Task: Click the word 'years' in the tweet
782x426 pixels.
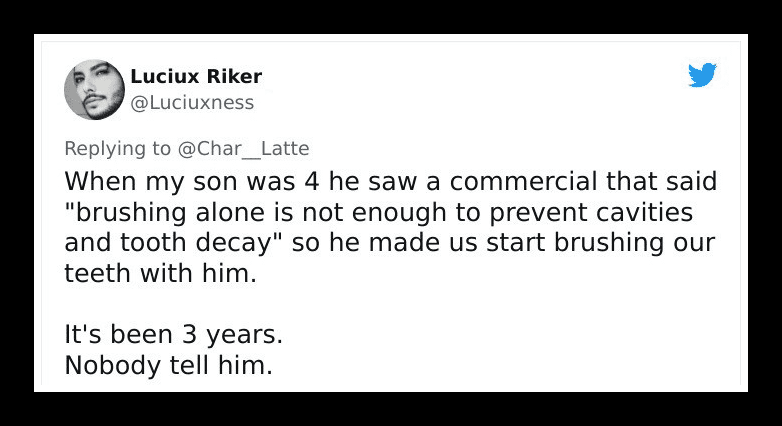Action: coord(244,336)
